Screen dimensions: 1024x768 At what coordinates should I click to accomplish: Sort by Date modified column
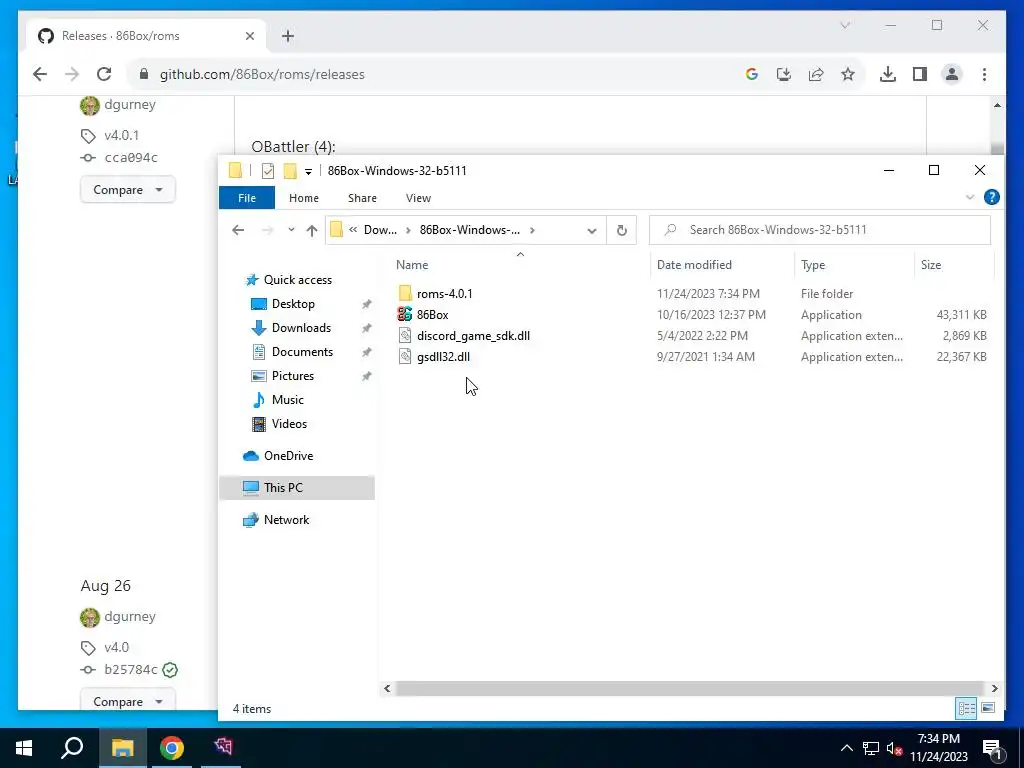pos(694,265)
